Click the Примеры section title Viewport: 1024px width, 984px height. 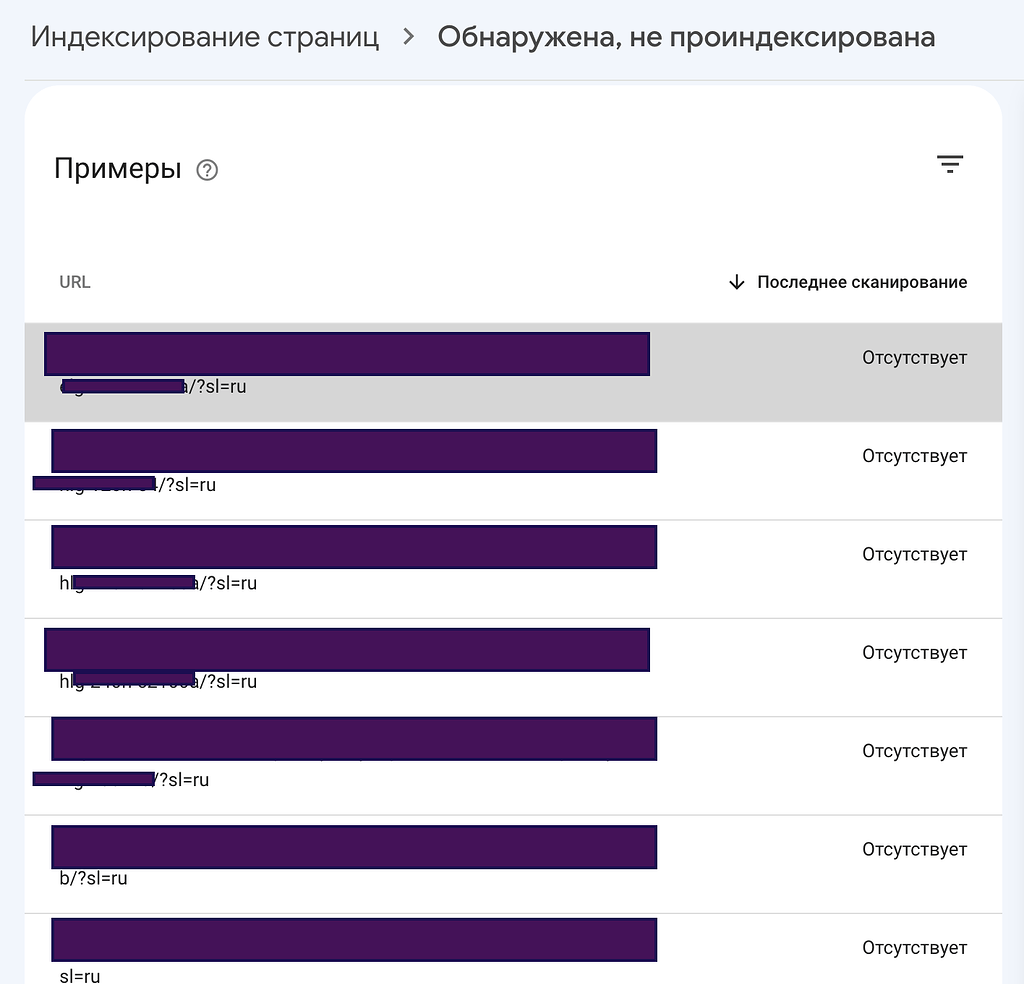(x=118, y=168)
